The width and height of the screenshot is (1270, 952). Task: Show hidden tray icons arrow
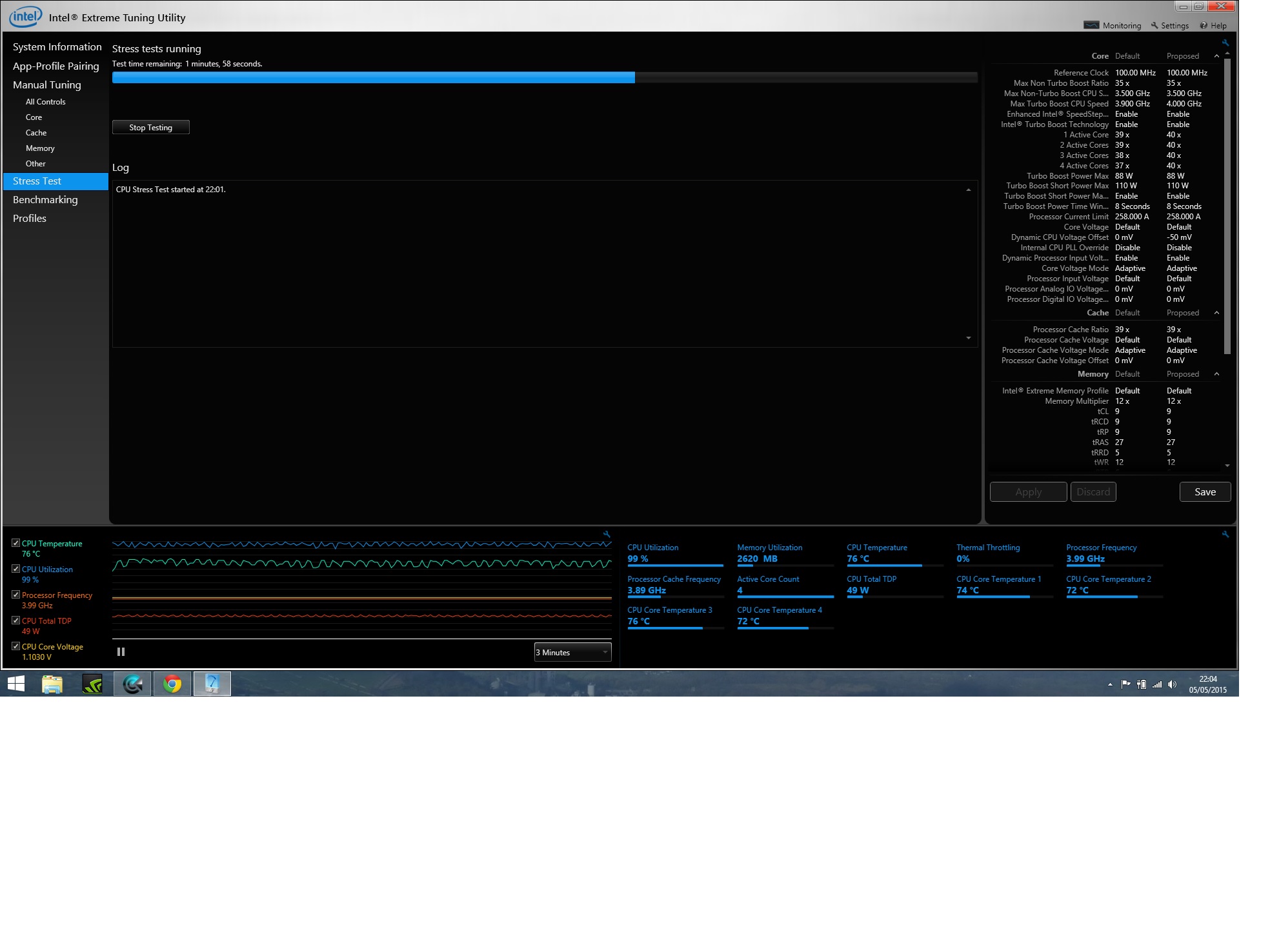pyautogui.click(x=1110, y=684)
